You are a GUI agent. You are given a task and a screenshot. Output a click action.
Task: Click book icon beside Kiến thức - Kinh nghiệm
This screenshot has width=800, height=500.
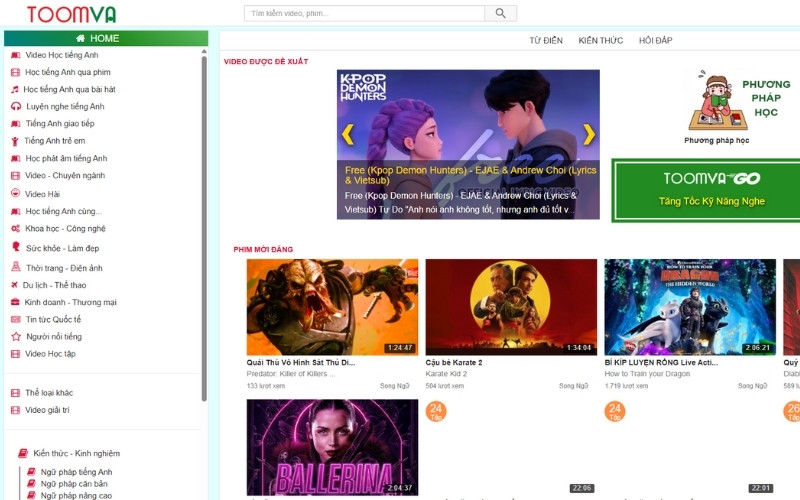pyautogui.click(x=23, y=453)
